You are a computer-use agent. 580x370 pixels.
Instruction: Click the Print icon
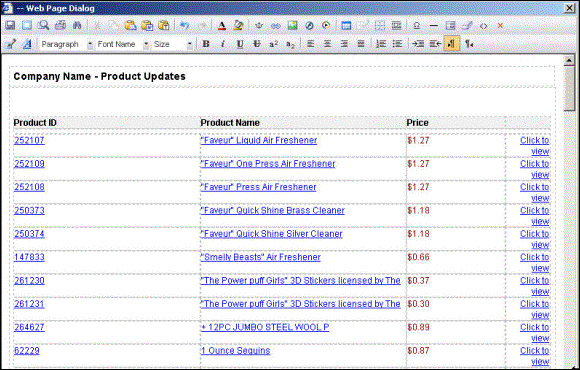point(60,26)
